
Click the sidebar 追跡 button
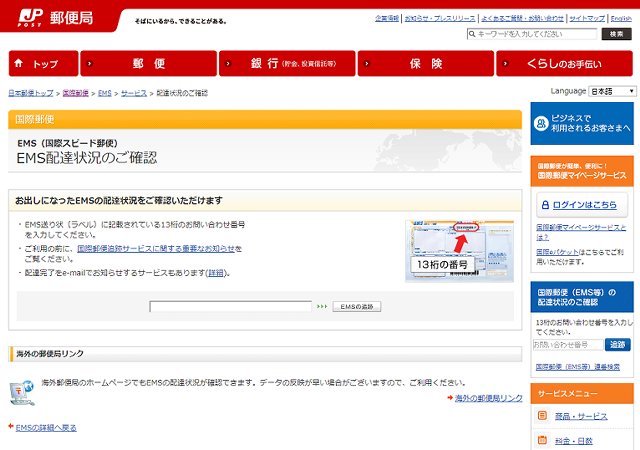pos(617,345)
